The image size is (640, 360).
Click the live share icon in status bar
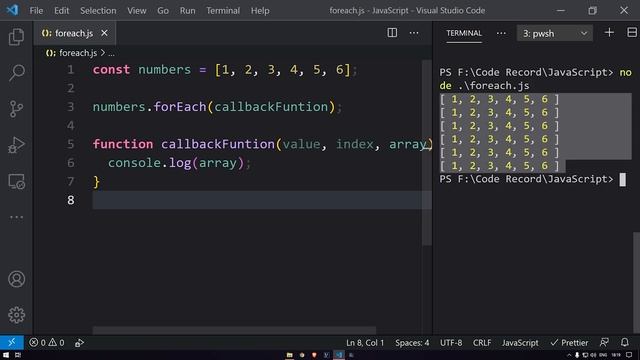(x=79, y=342)
